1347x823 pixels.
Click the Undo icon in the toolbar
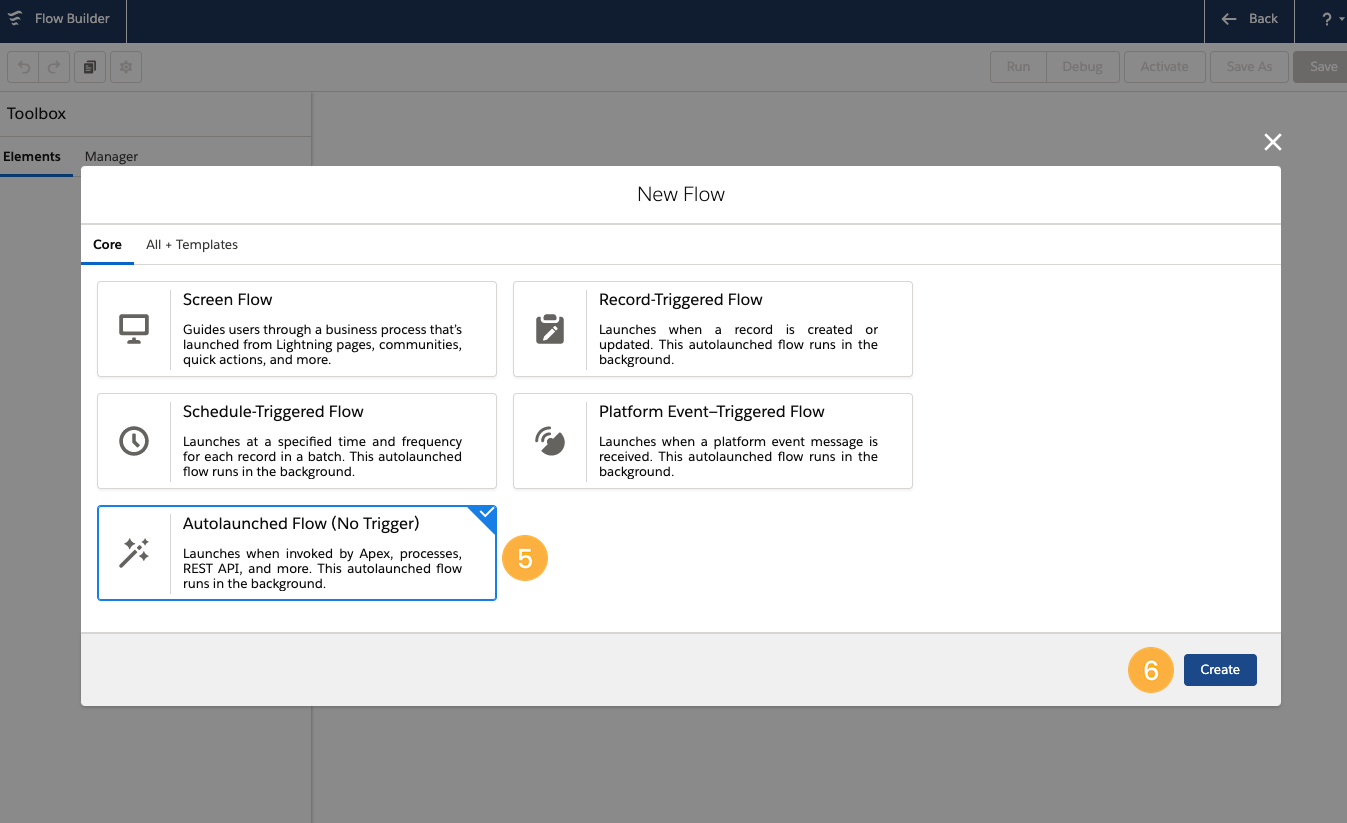coord(22,66)
